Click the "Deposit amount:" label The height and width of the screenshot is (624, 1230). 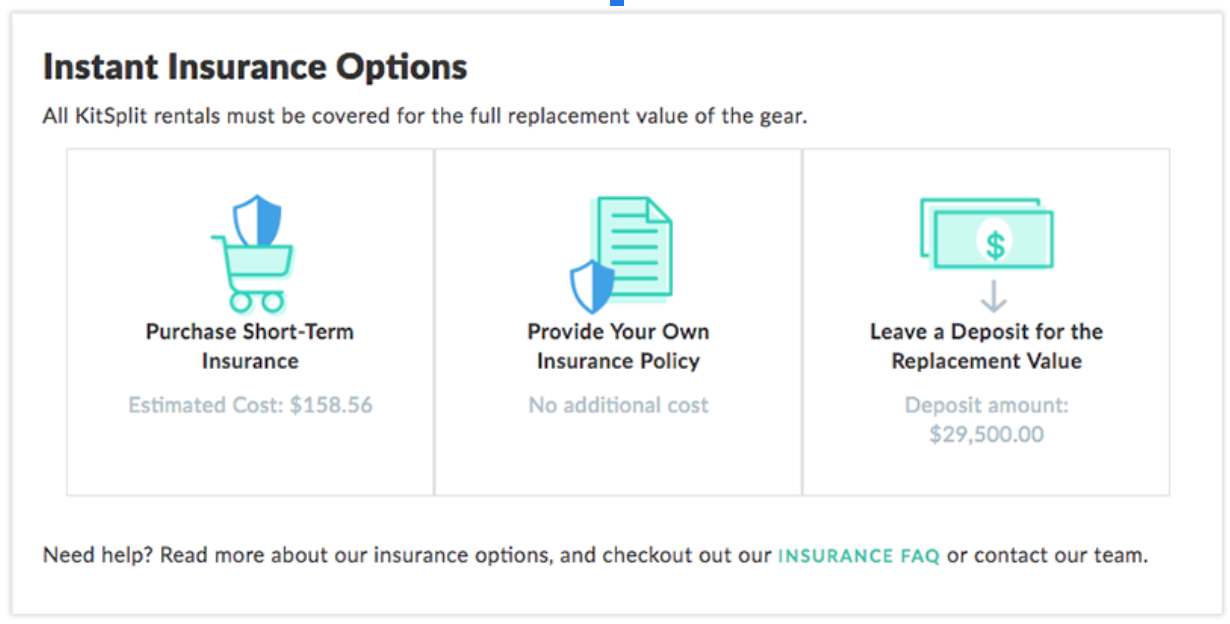coord(986,406)
